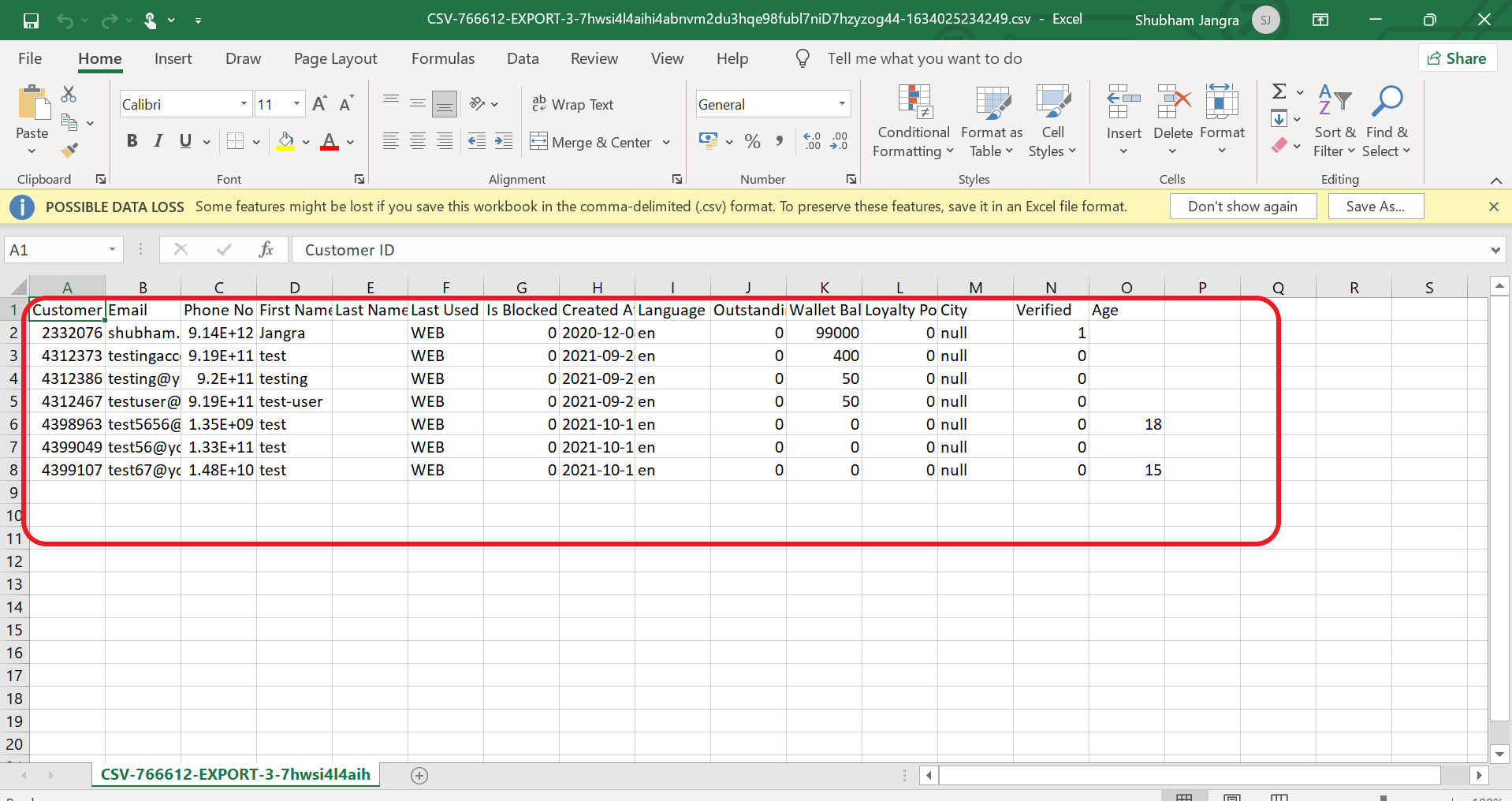Open the font size dropdown
The height and width of the screenshot is (801, 1512).
point(296,104)
